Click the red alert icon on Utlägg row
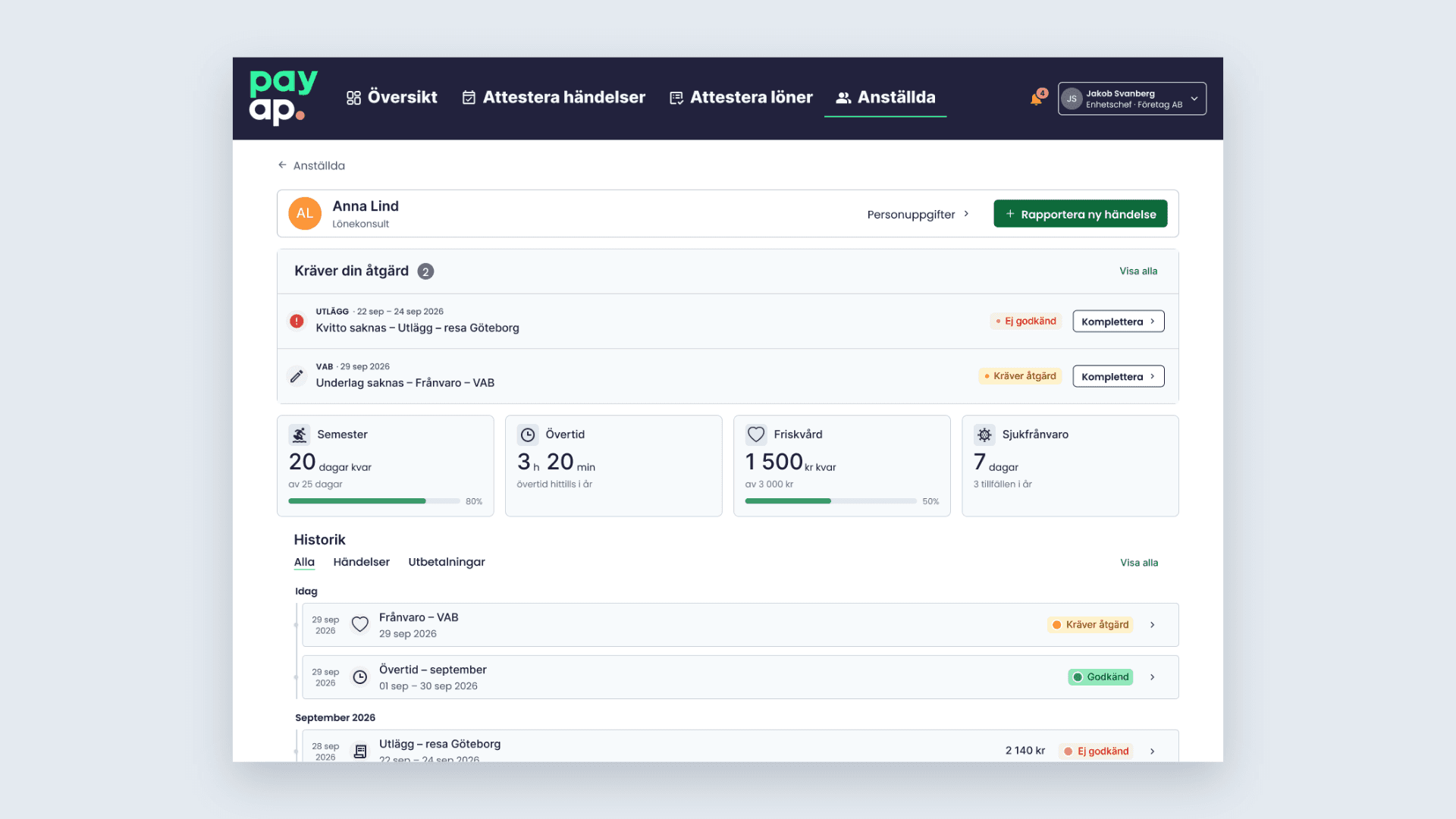 [297, 321]
